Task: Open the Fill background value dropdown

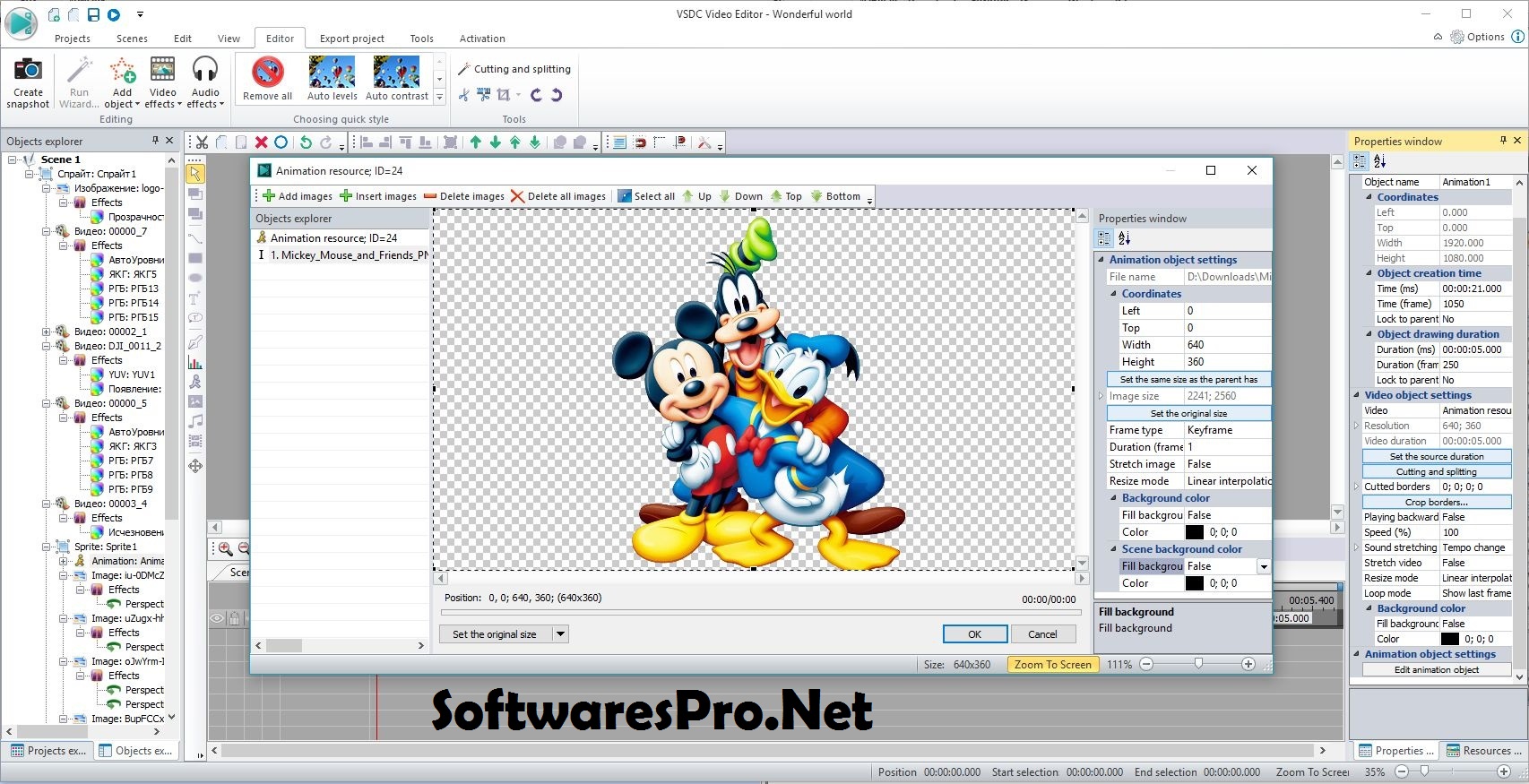Action: click(x=1263, y=566)
